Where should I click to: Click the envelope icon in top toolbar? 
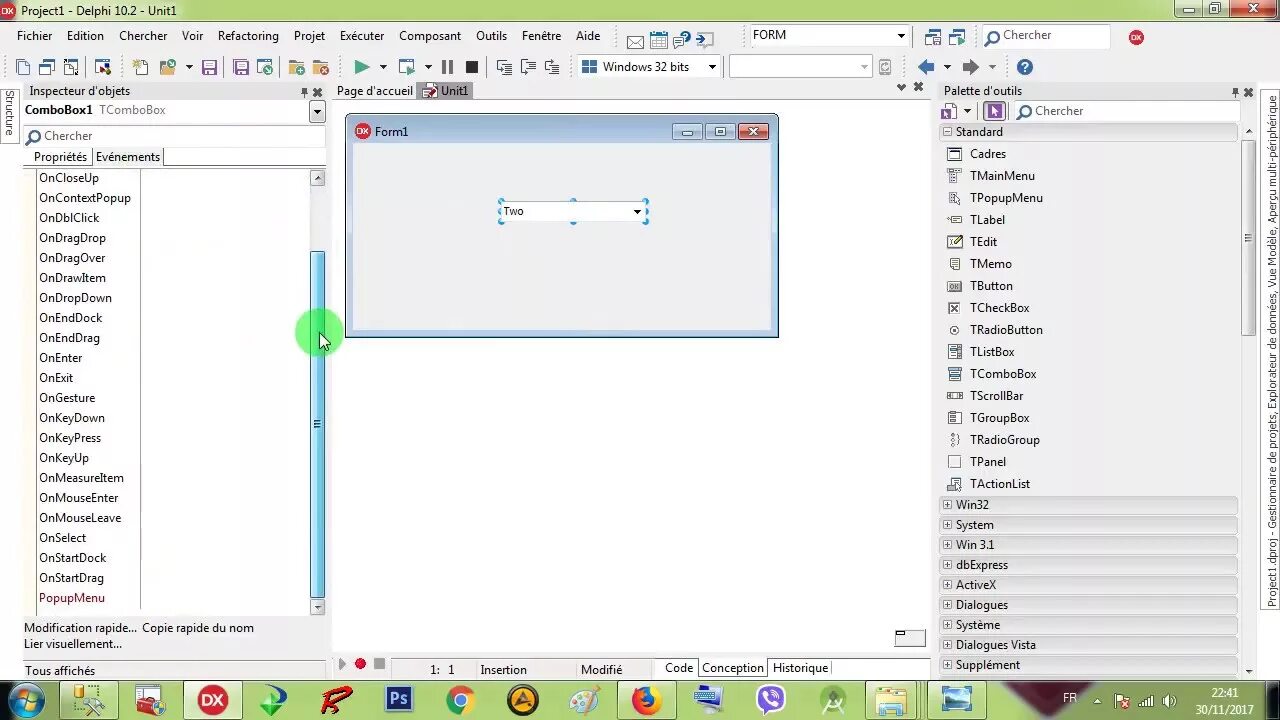pyautogui.click(x=636, y=41)
